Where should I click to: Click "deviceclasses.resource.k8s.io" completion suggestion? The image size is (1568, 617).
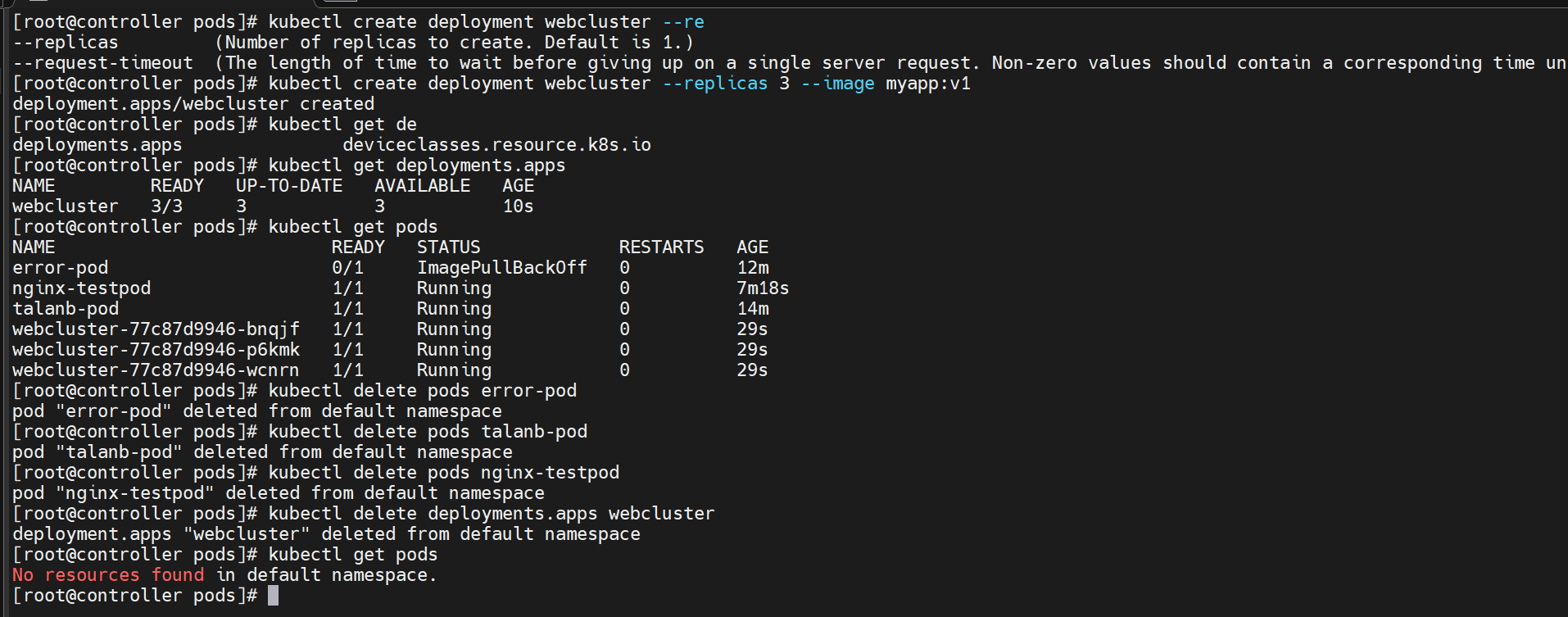[x=496, y=145]
